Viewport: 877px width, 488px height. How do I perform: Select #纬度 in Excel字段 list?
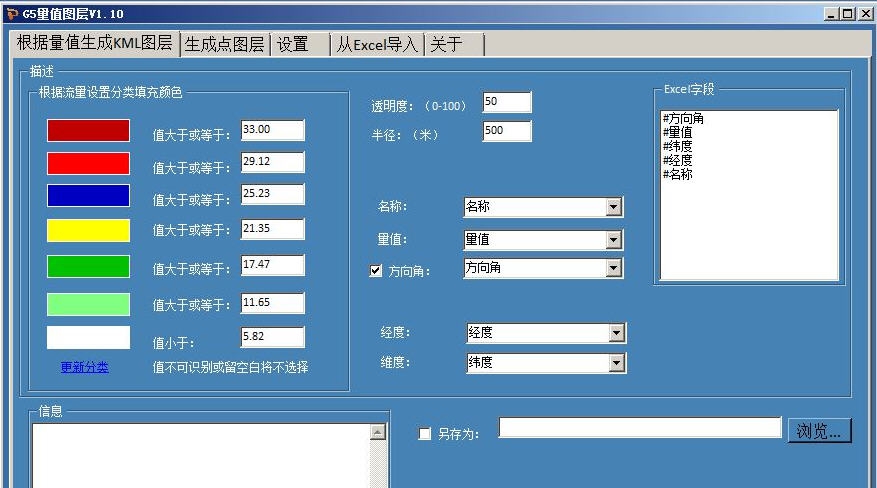[677, 146]
